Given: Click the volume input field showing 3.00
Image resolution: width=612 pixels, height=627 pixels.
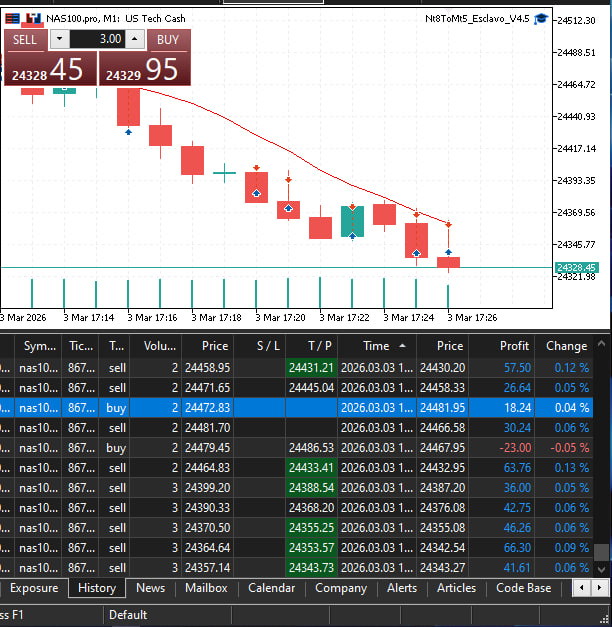Looking at the screenshot, I should tap(97, 39).
